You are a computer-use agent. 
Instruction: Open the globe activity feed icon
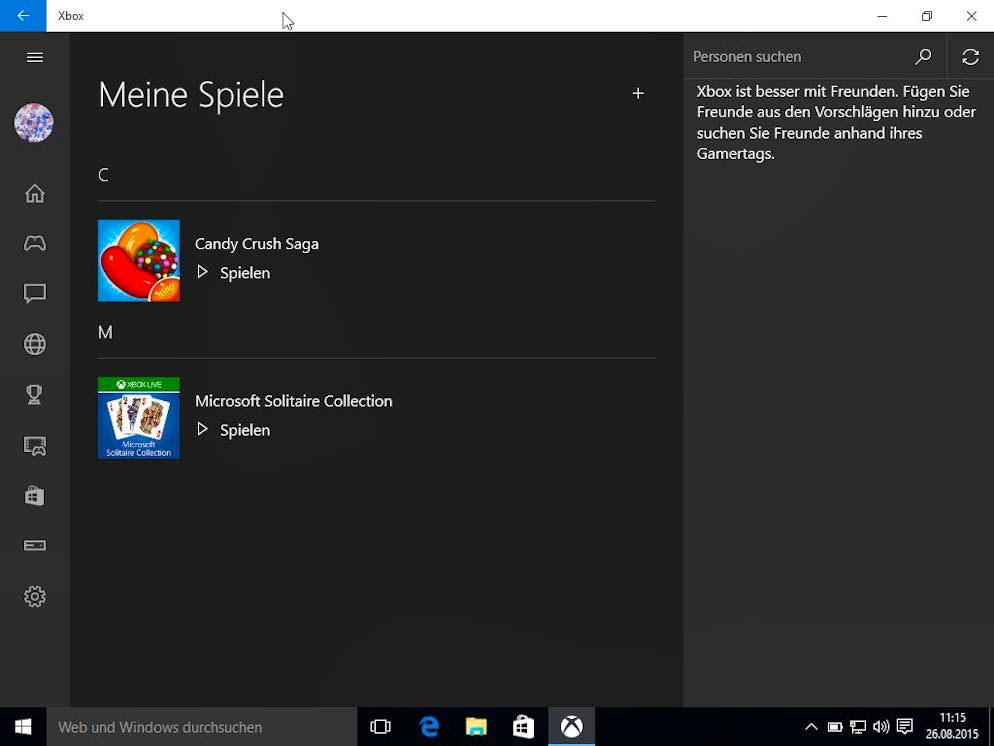pos(35,344)
